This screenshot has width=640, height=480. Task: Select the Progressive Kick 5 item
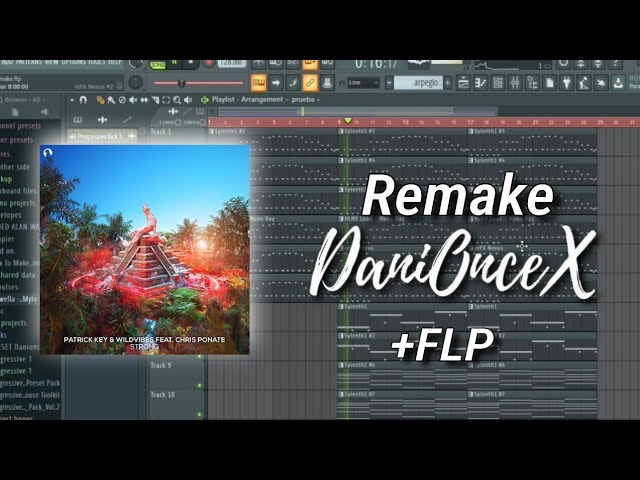(x=102, y=136)
